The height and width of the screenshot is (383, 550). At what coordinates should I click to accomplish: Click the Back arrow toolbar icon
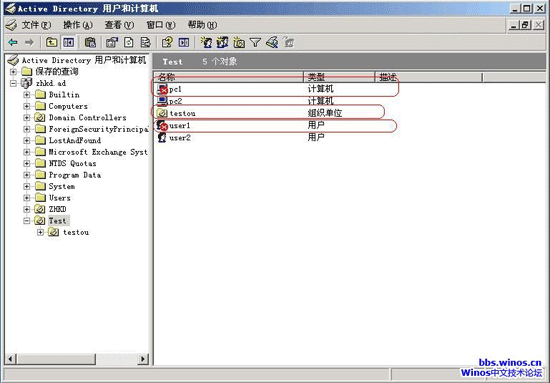(13, 42)
